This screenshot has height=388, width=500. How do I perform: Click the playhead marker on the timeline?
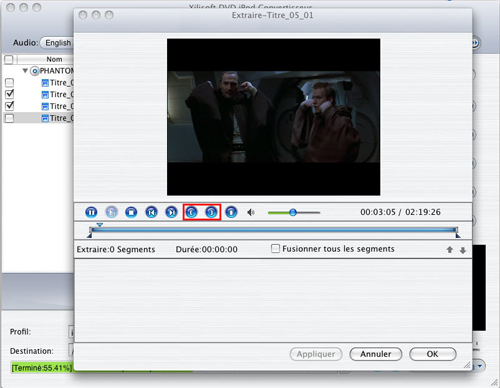[100, 225]
